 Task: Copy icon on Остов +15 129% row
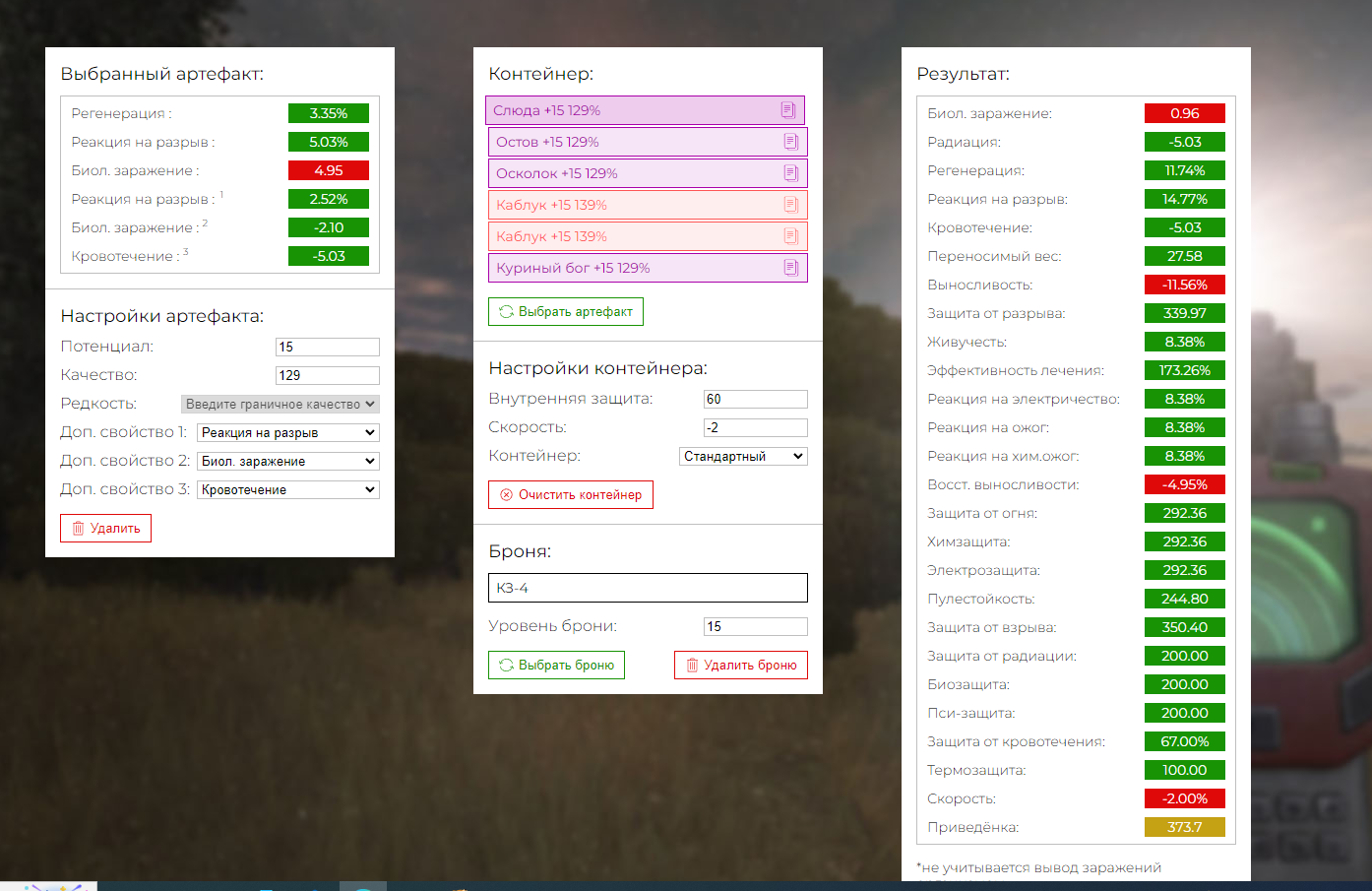tap(790, 142)
